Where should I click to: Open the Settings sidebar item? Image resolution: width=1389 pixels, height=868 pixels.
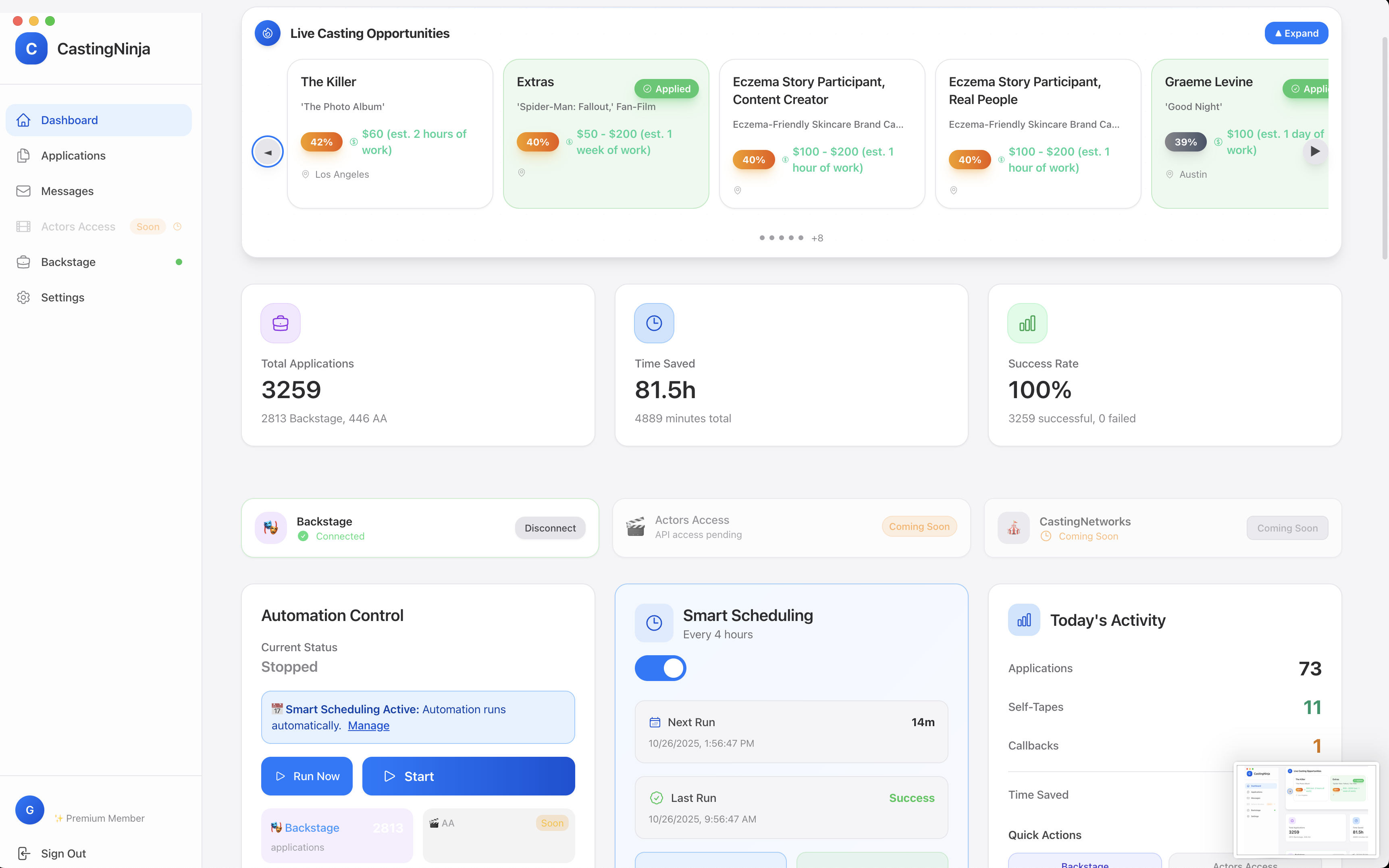(x=62, y=297)
